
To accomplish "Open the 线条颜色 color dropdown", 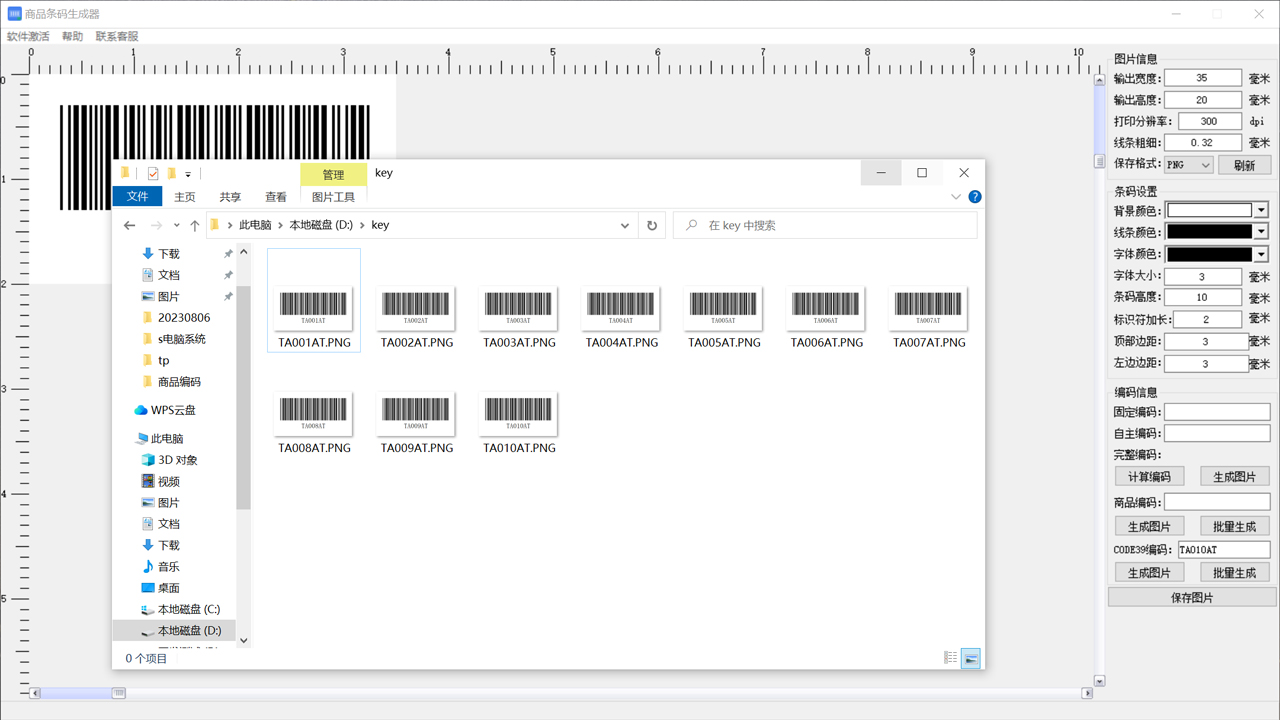I will pyautogui.click(x=1261, y=232).
